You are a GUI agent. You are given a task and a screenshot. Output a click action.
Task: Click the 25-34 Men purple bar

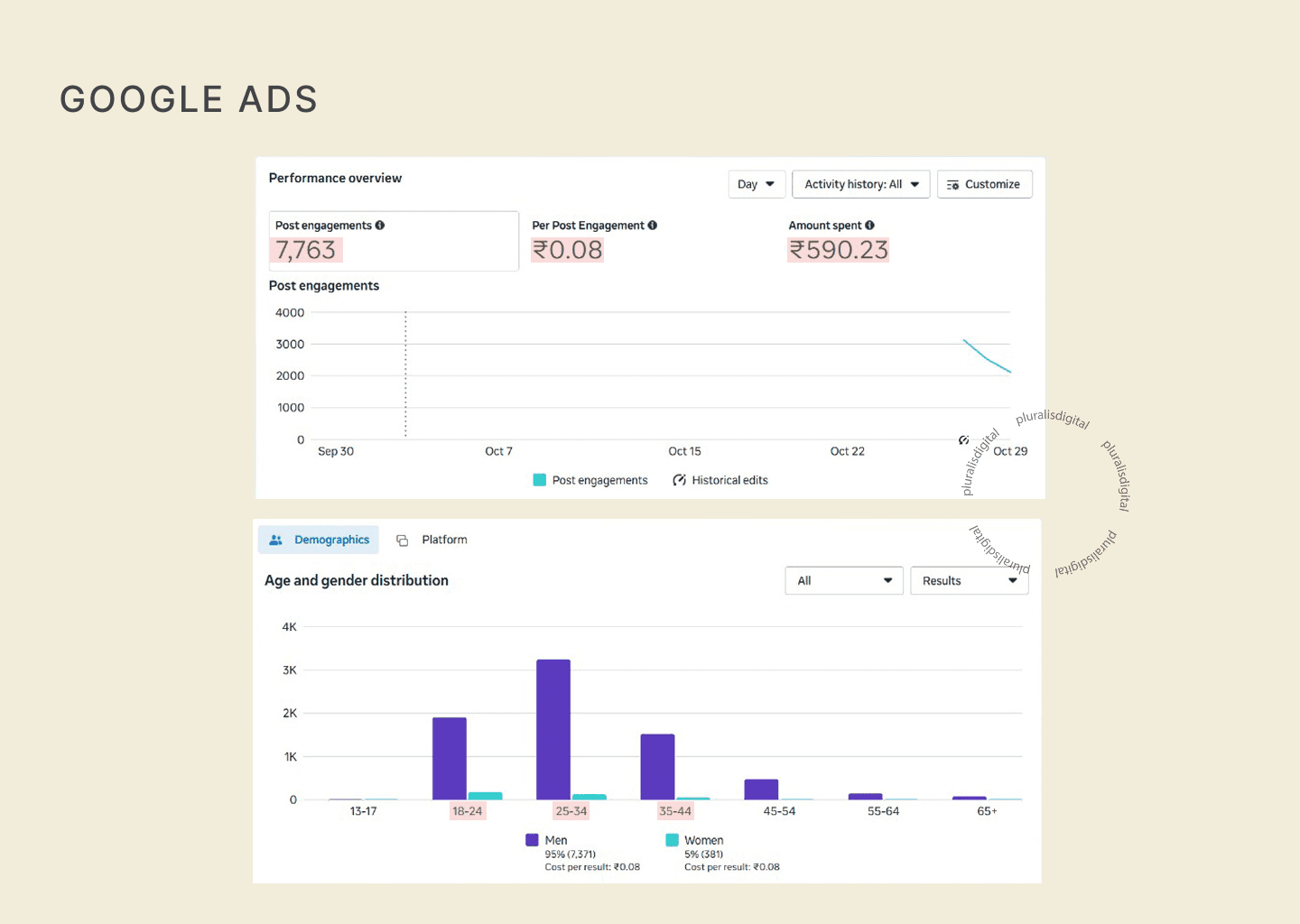553,729
